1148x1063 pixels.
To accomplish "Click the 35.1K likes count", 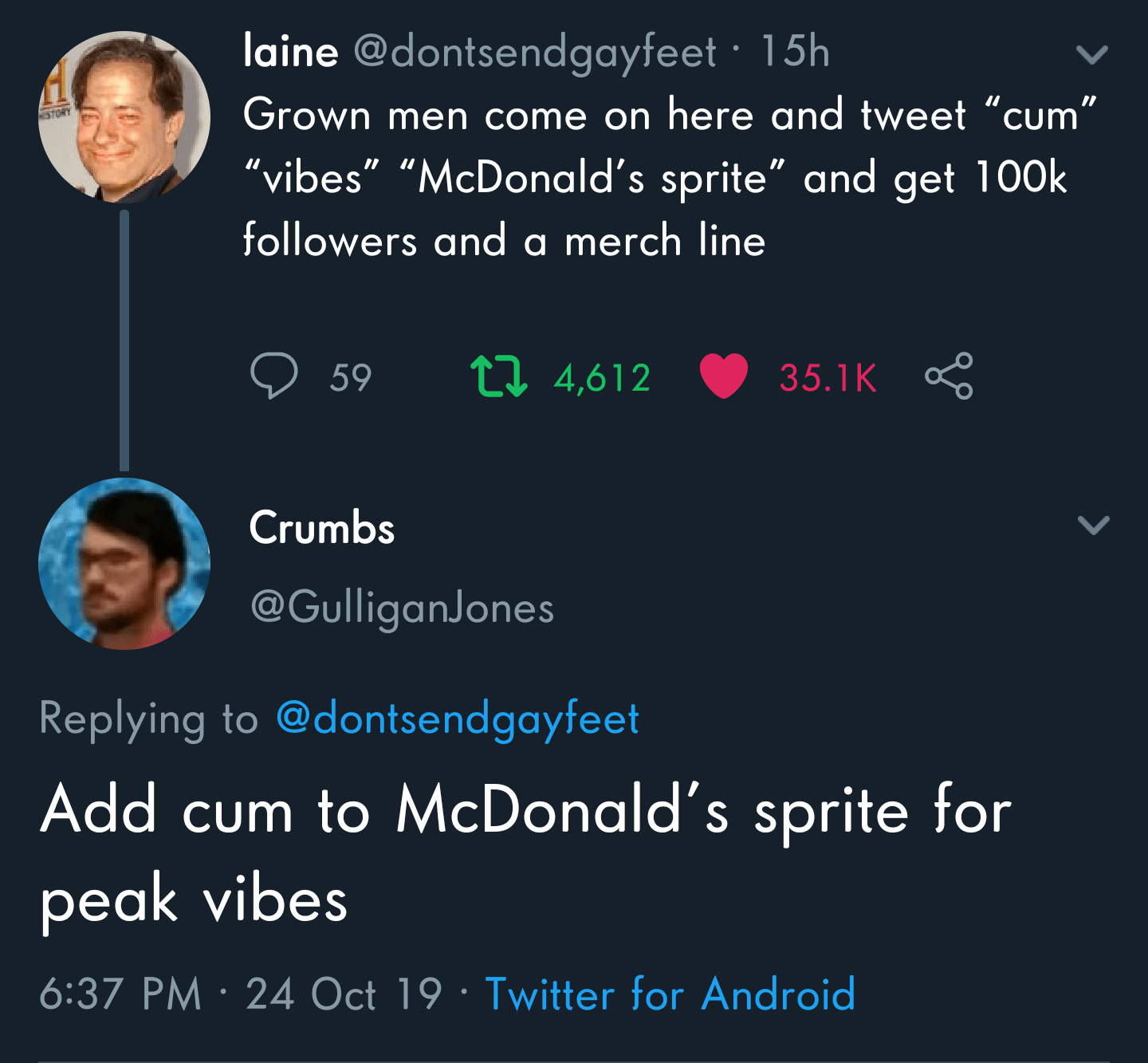I will 828,378.
